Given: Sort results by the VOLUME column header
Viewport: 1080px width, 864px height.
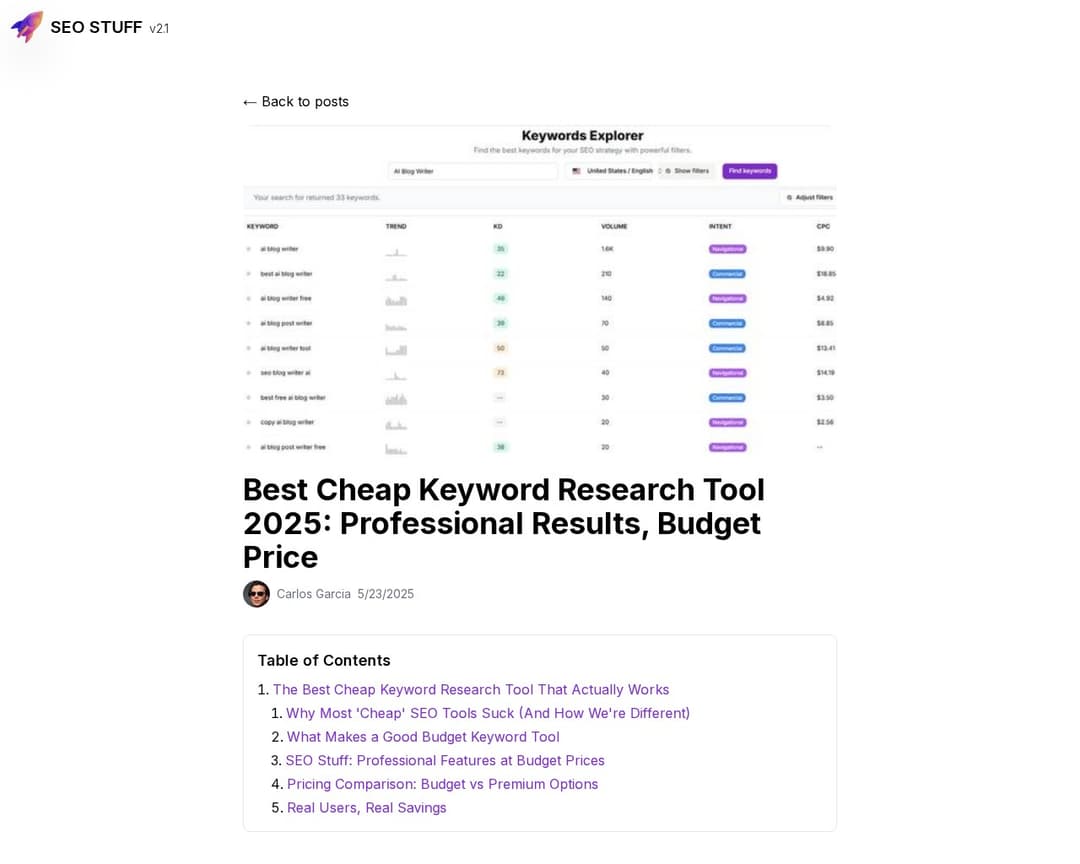Looking at the screenshot, I should click(x=614, y=226).
